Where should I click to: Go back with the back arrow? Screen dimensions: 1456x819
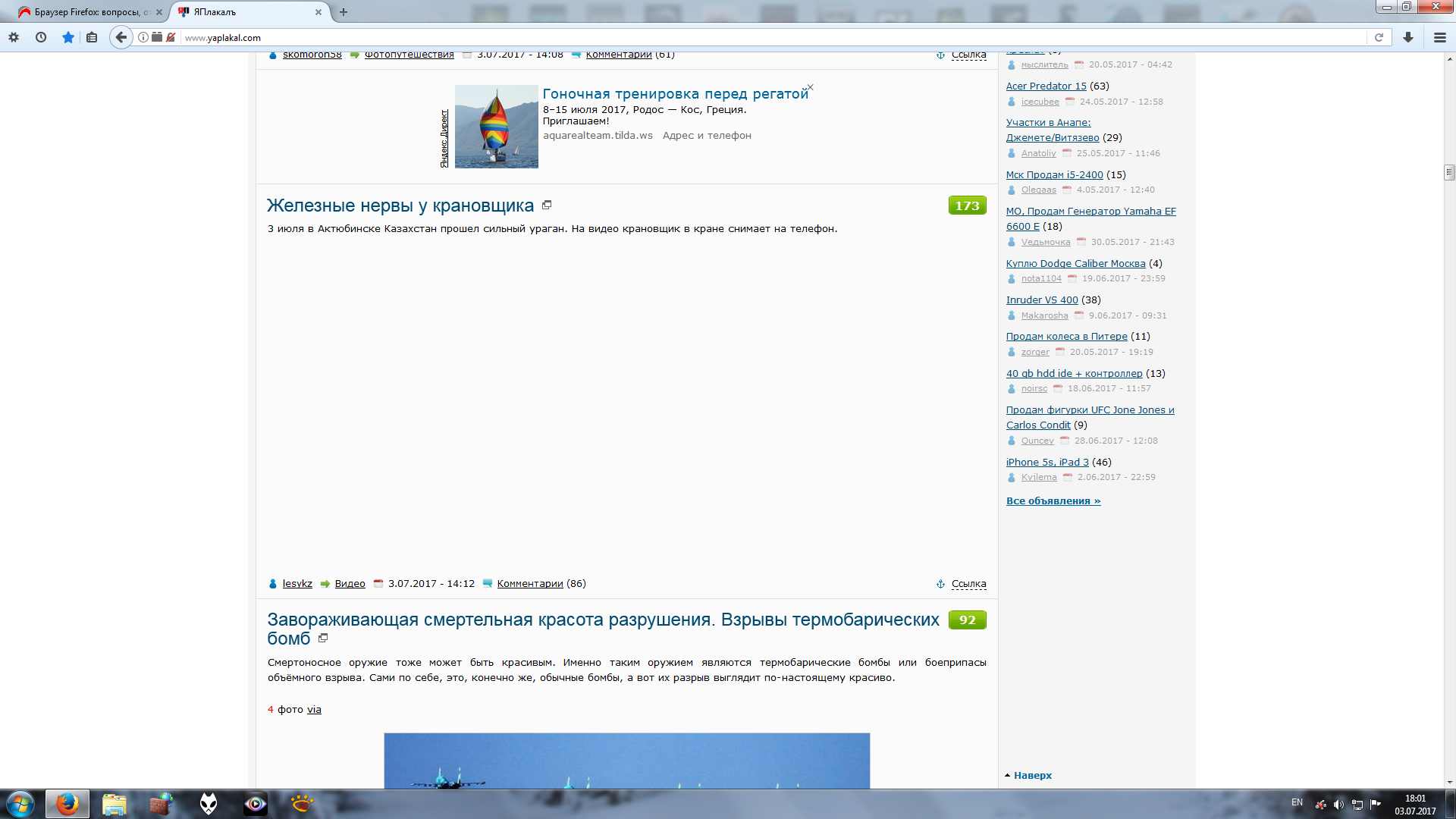121,37
